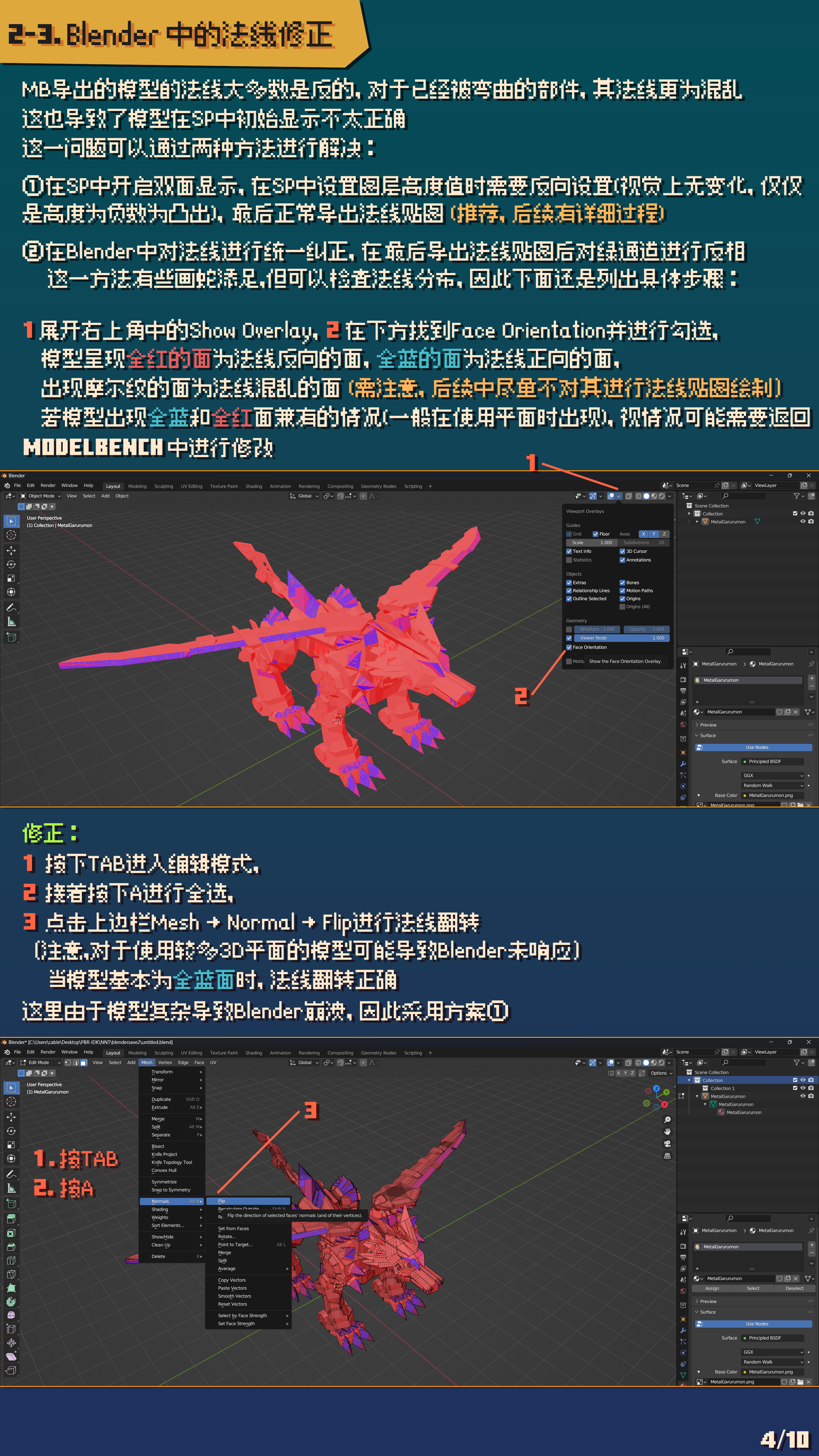Viewport: 819px width, 1456px height.
Task: Open Mesh menu in lower window header
Action: point(147,1062)
